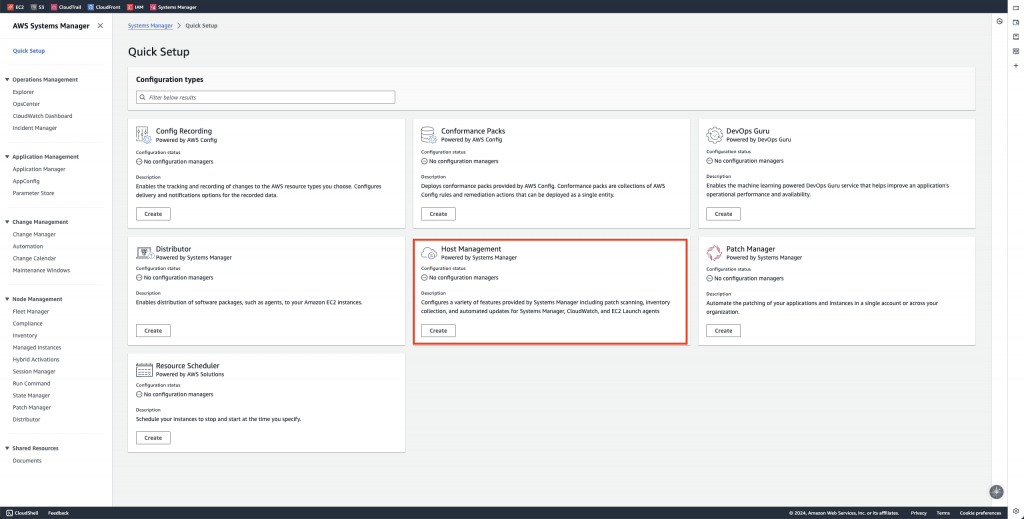
Task: Open the EC2 shortcut in the top bar
Action: [16, 7]
